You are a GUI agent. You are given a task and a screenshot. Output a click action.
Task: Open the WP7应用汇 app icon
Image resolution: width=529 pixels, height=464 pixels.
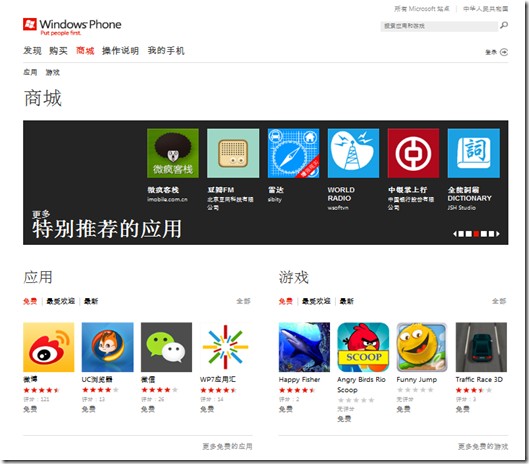(x=225, y=347)
